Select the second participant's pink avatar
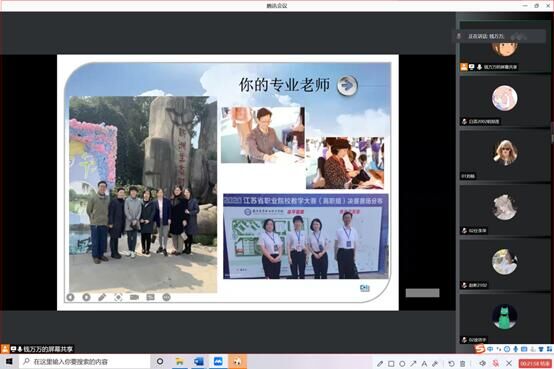Viewport: 554px width, 369px height. 504,98
